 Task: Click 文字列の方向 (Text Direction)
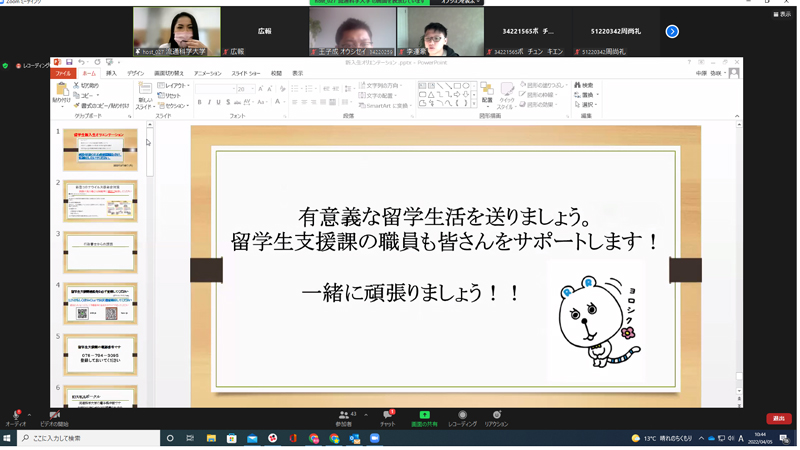[381, 85]
